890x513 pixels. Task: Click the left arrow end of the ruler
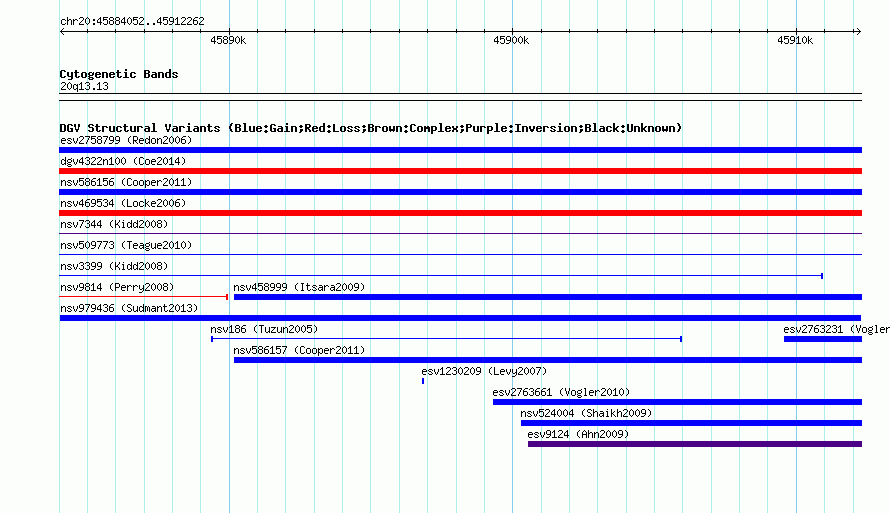coord(62,31)
